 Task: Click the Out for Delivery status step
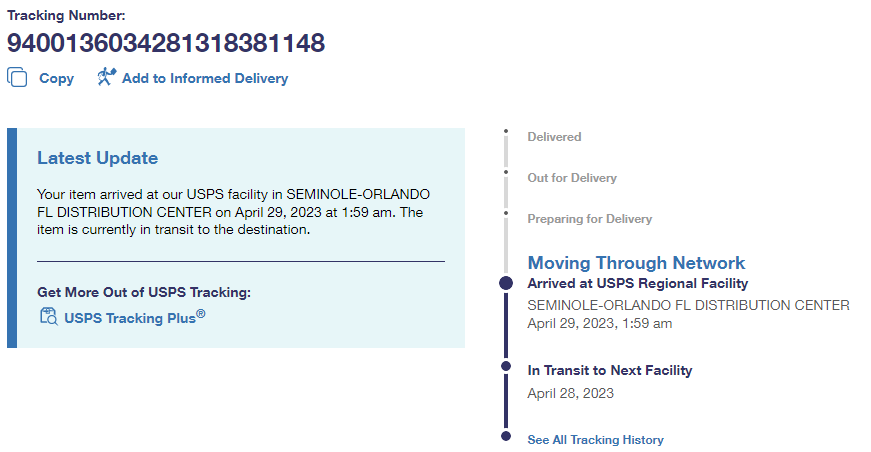pyautogui.click(x=572, y=178)
